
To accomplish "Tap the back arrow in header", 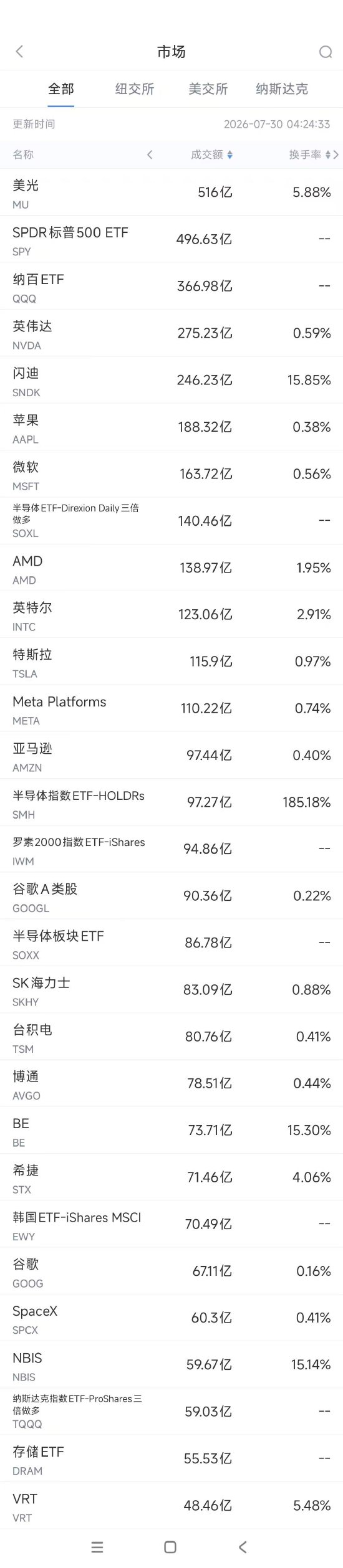I will coord(19,52).
